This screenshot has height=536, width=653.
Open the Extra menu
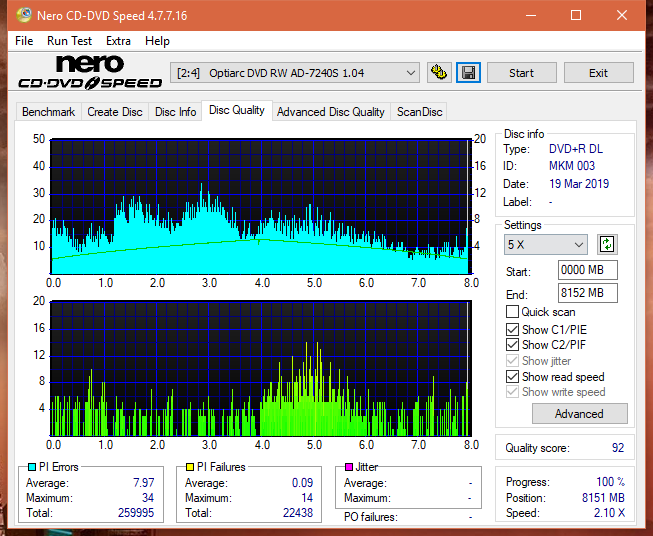click(x=118, y=41)
